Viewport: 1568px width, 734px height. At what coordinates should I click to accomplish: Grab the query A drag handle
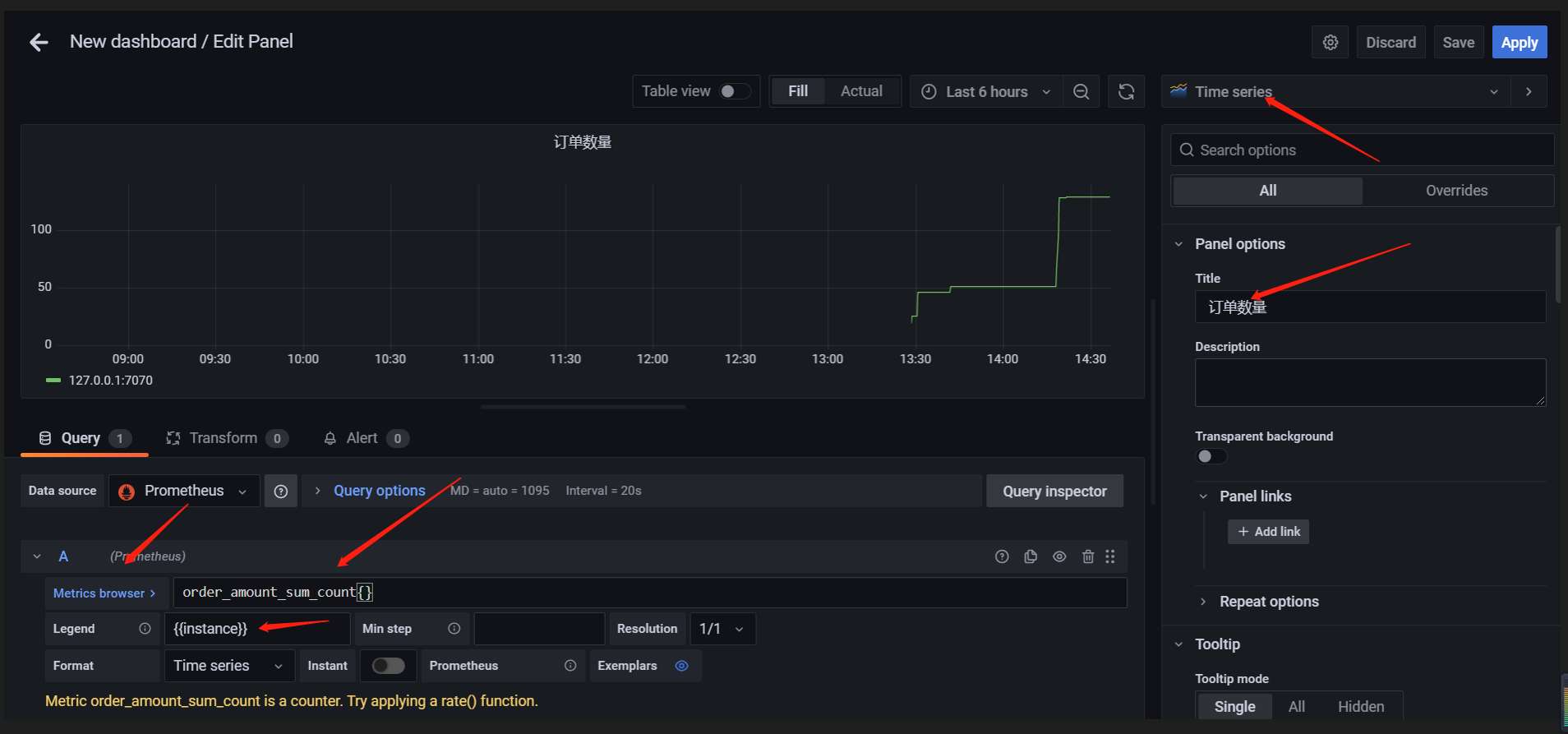[x=1110, y=556]
